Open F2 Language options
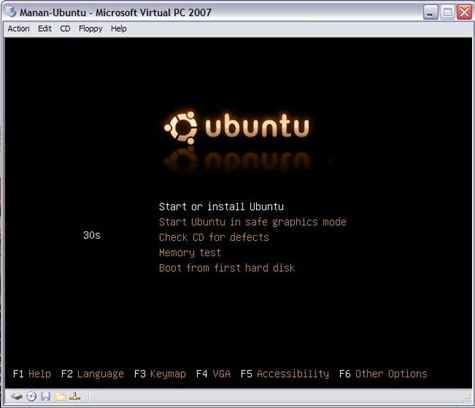The image size is (475, 408). [x=92, y=374]
